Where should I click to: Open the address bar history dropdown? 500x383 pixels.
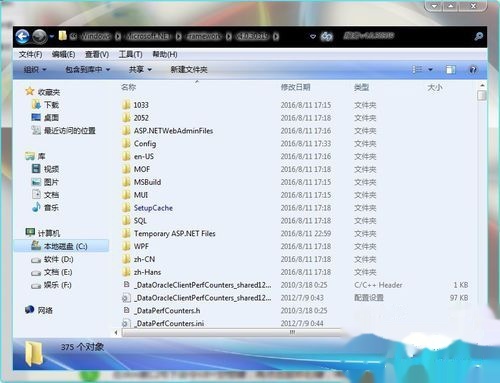coord(313,36)
